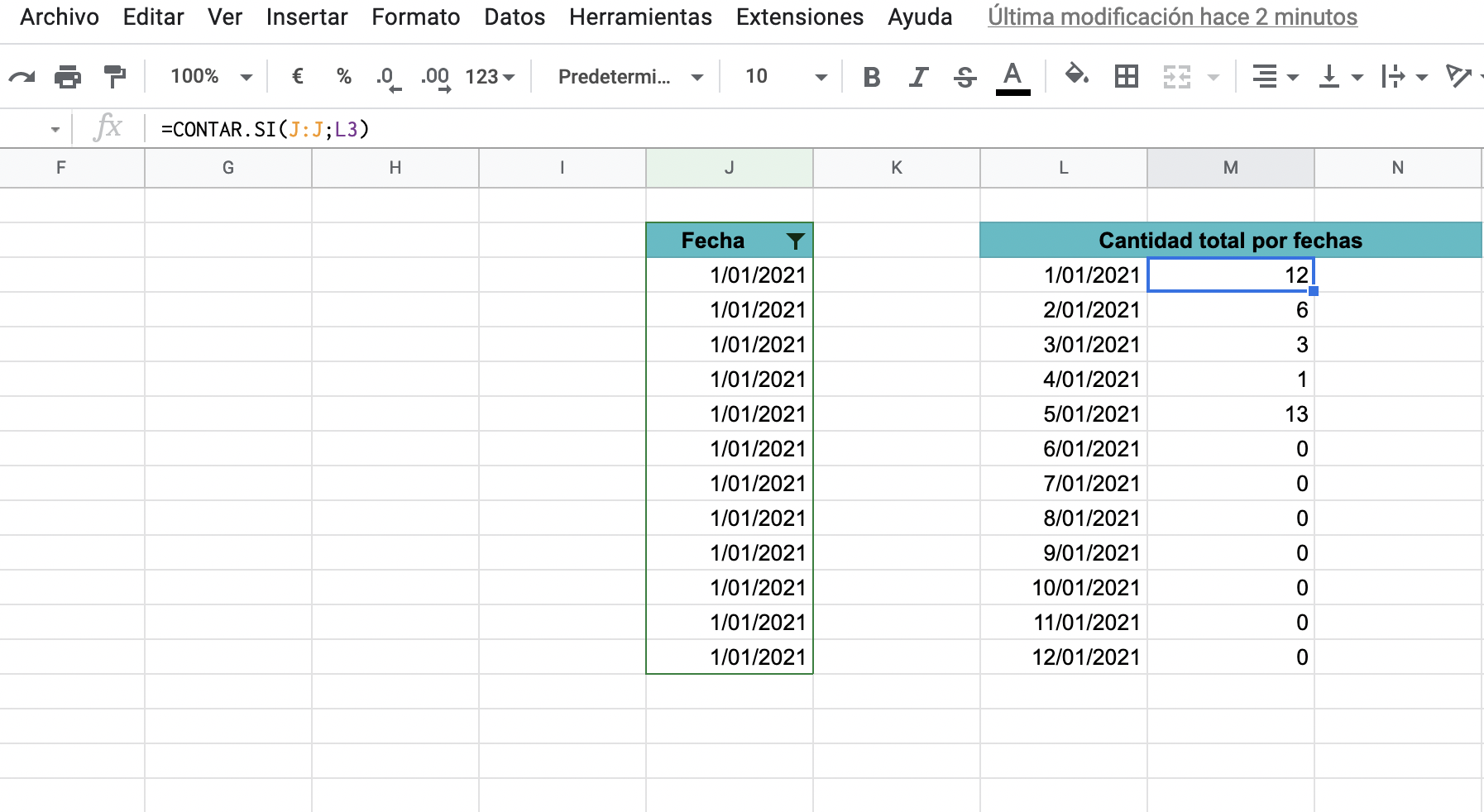The height and width of the screenshot is (812, 1484).
Task: Select column K header
Action: pyautogui.click(x=897, y=168)
